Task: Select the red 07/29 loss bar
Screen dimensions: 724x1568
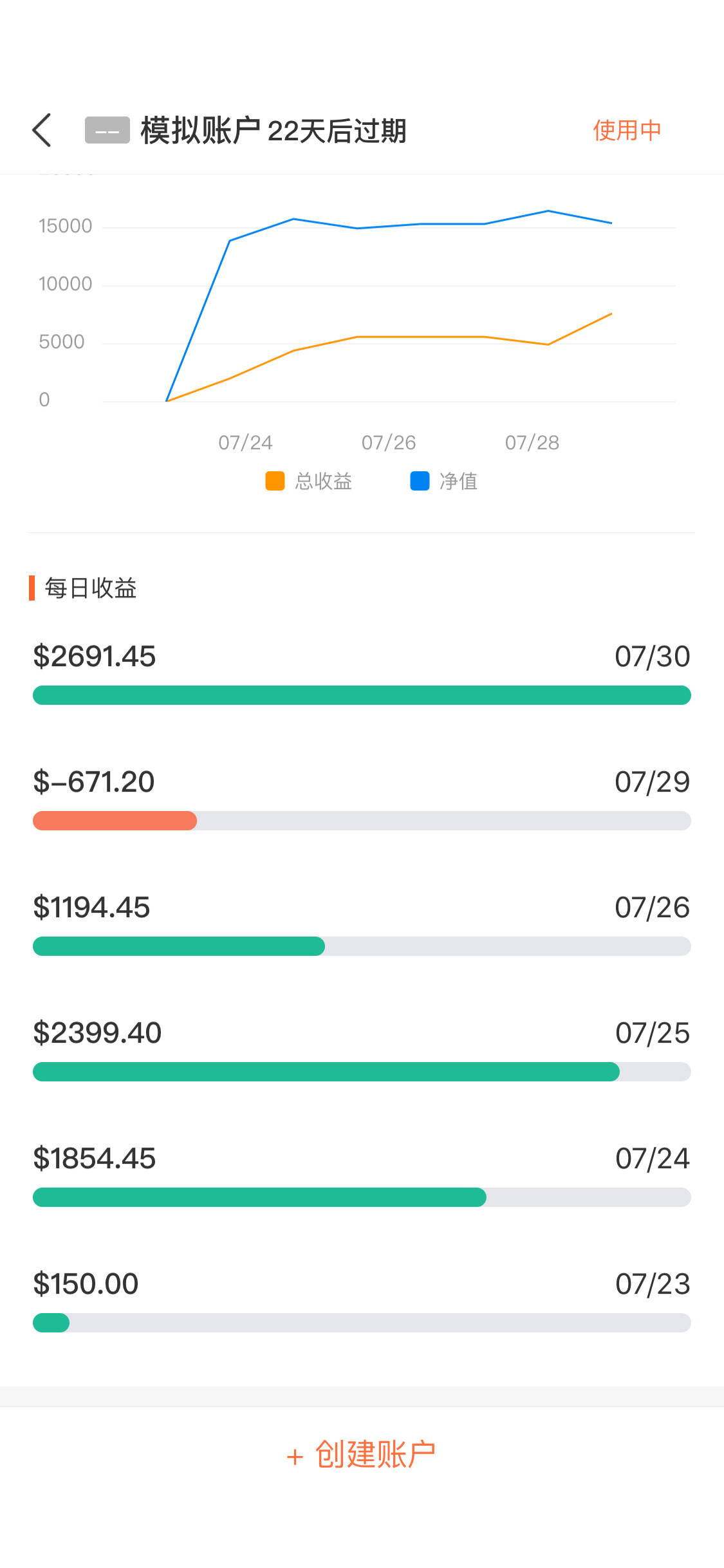Action: click(115, 821)
